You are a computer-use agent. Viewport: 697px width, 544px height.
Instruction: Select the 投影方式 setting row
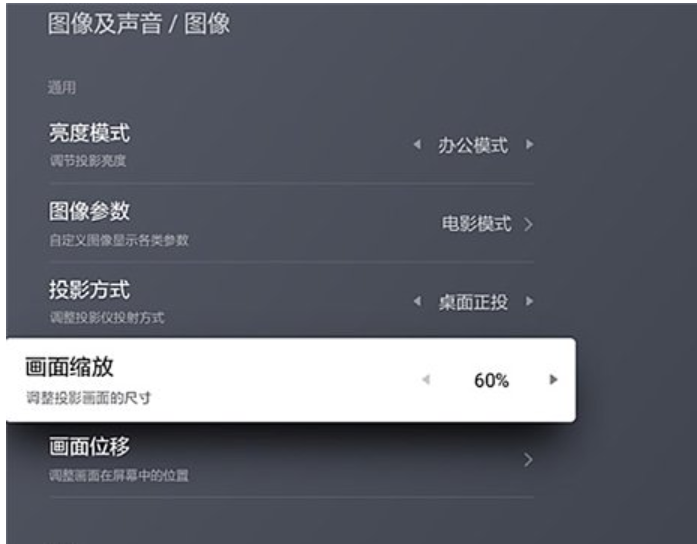(292, 300)
